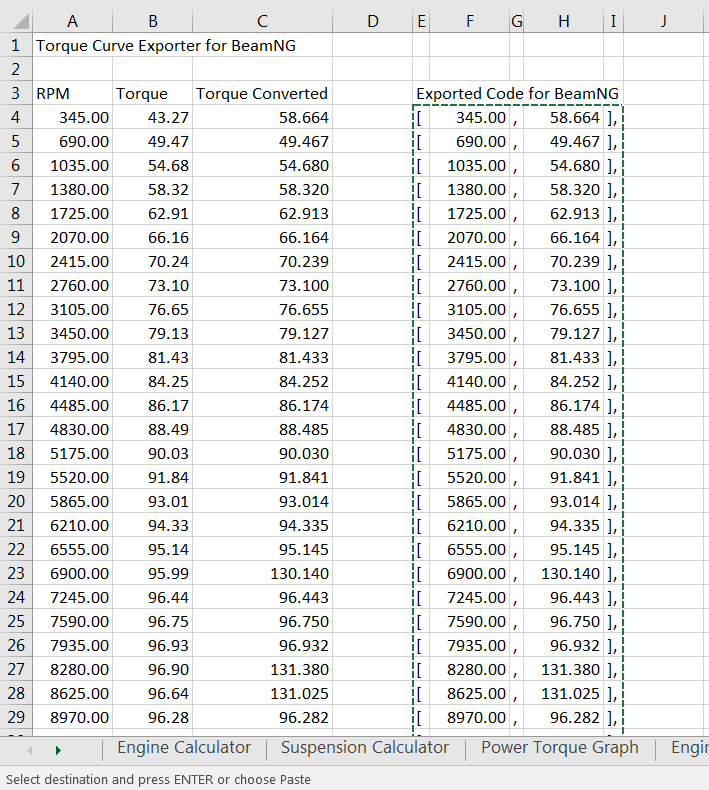
Task: Select exported torque cell 90.030 in column H
Action: 563,453
